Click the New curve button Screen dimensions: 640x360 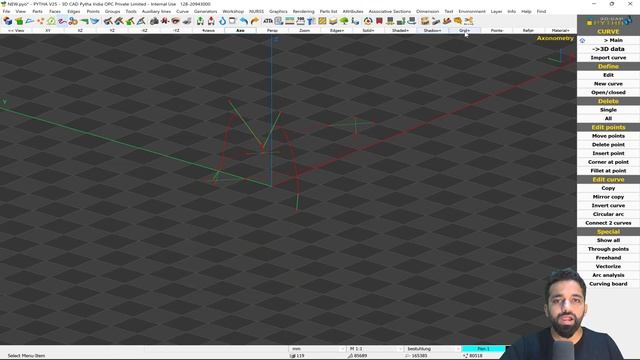click(608, 84)
